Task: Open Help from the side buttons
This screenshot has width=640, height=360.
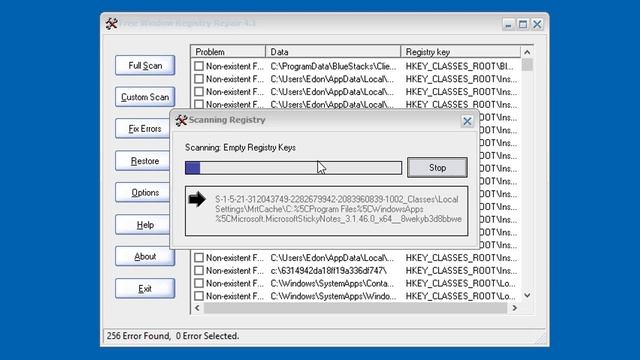Action: pos(143,224)
